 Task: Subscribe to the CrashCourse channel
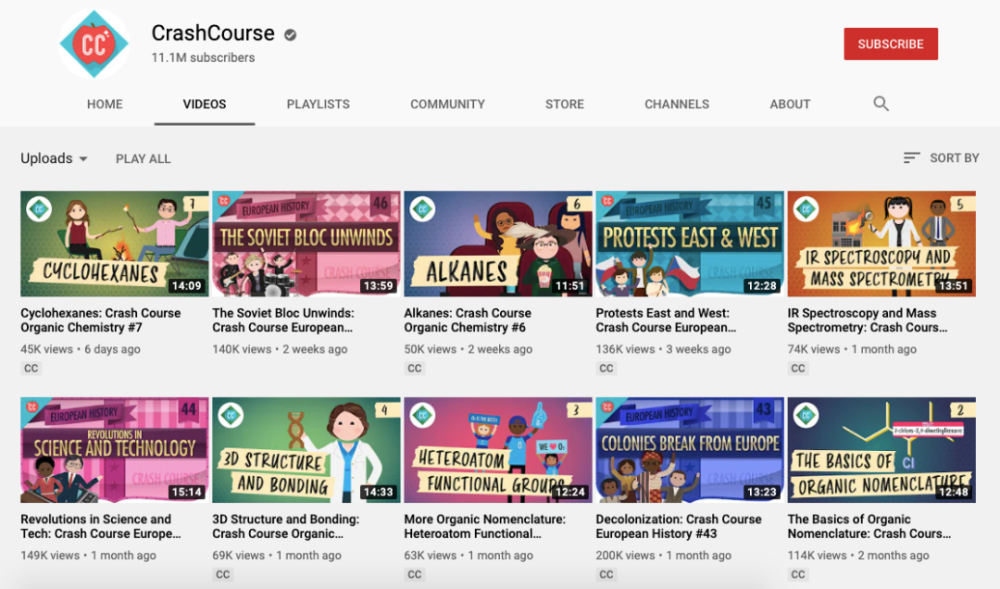pyautogui.click(x=891, y=44)
